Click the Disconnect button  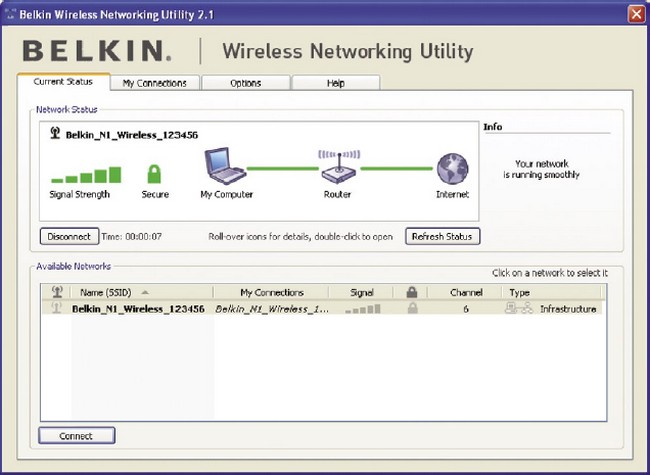69,236
